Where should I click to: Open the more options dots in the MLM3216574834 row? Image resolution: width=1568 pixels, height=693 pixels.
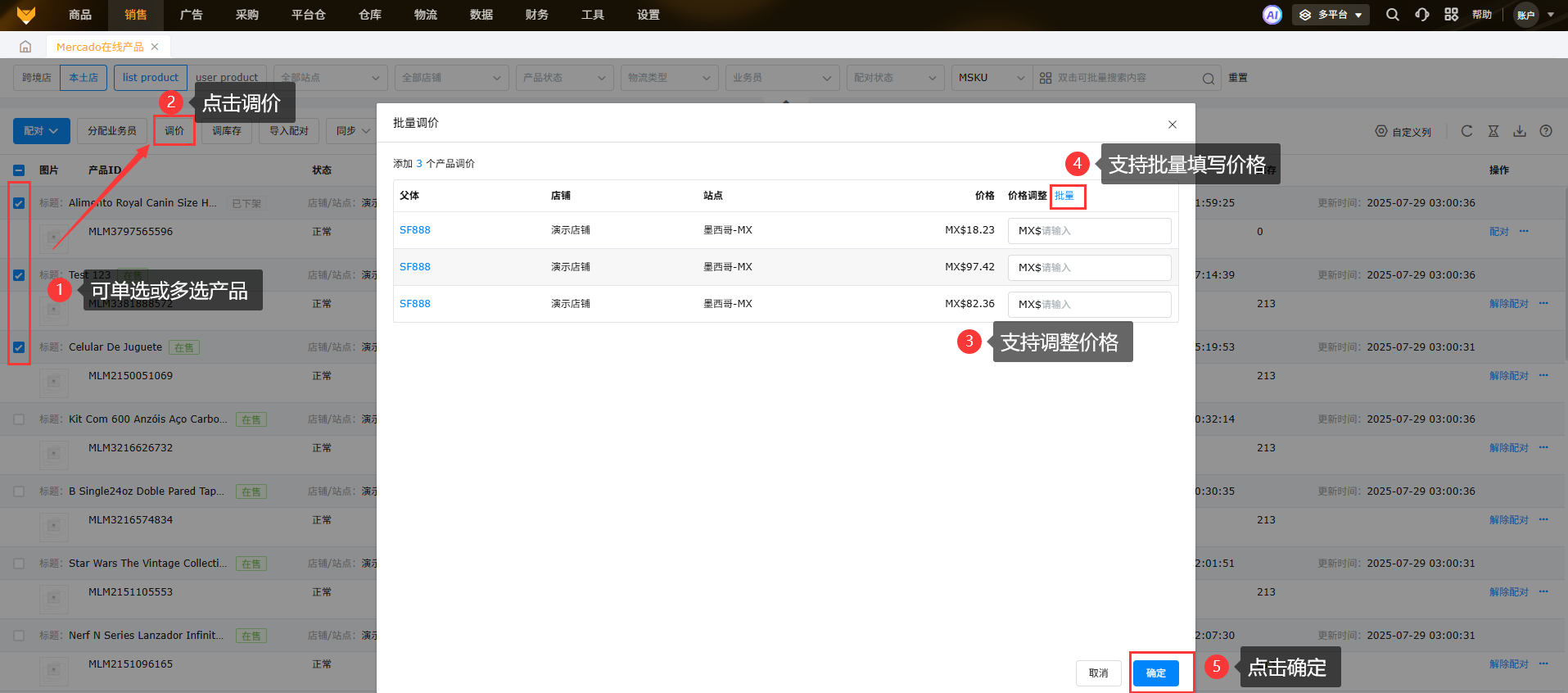pyautogui.click(x=1543, y=520)
